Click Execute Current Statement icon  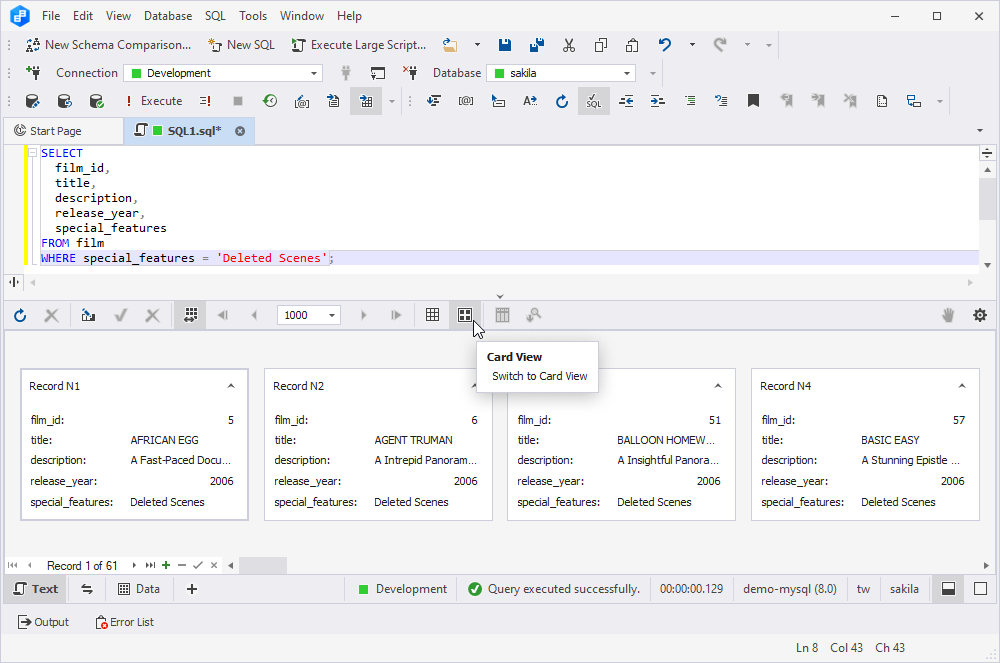205,101
